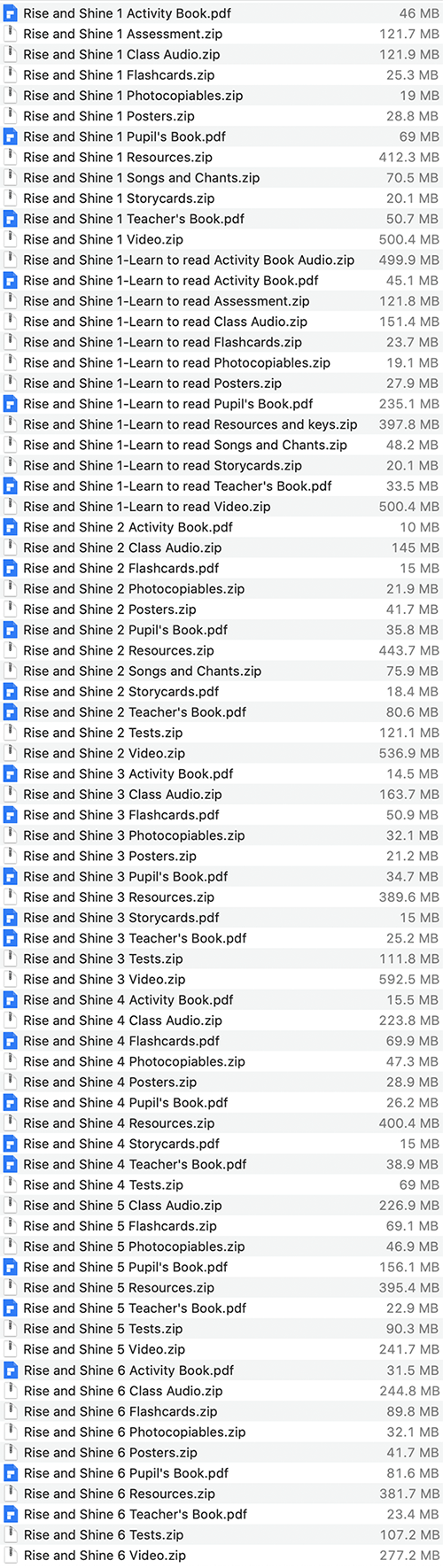Click the PDF icon of Rise and Shine 3 Flashcards.pdf
443x1568 pixels.
[11, 815]
